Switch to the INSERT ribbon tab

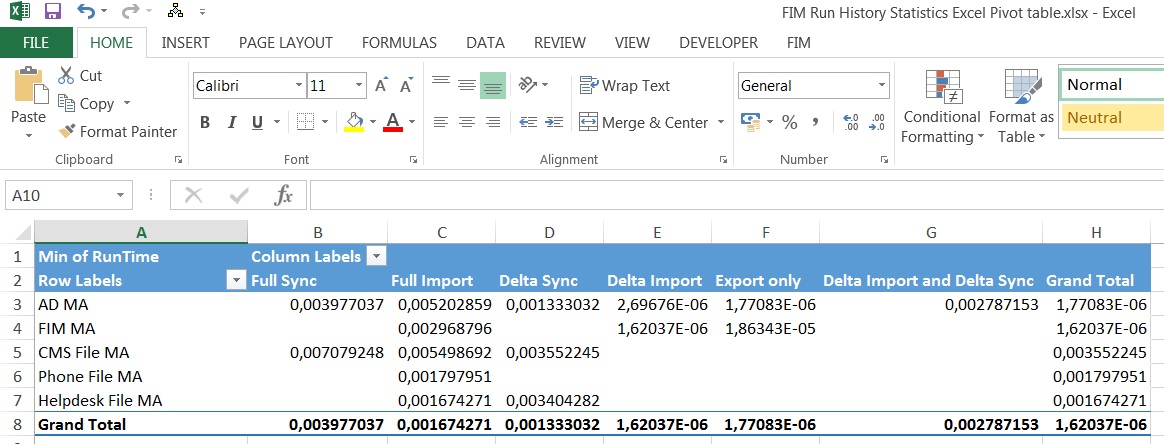185,43
